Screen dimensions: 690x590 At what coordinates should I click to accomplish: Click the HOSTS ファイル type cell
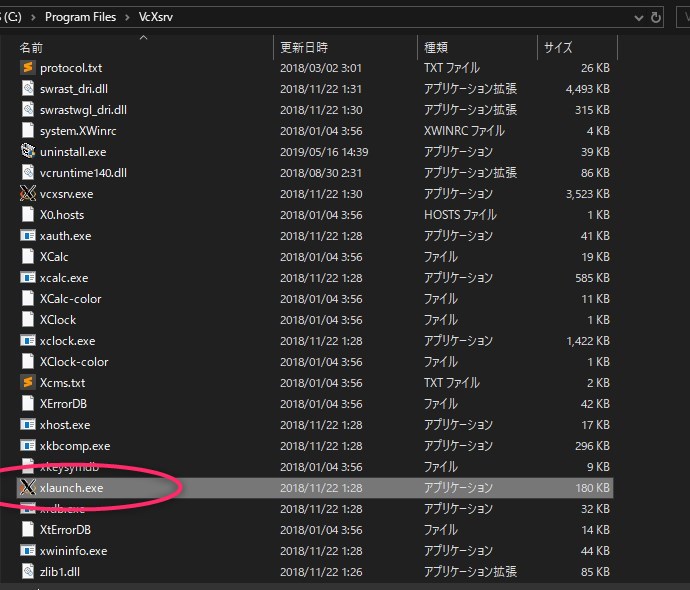460,215
